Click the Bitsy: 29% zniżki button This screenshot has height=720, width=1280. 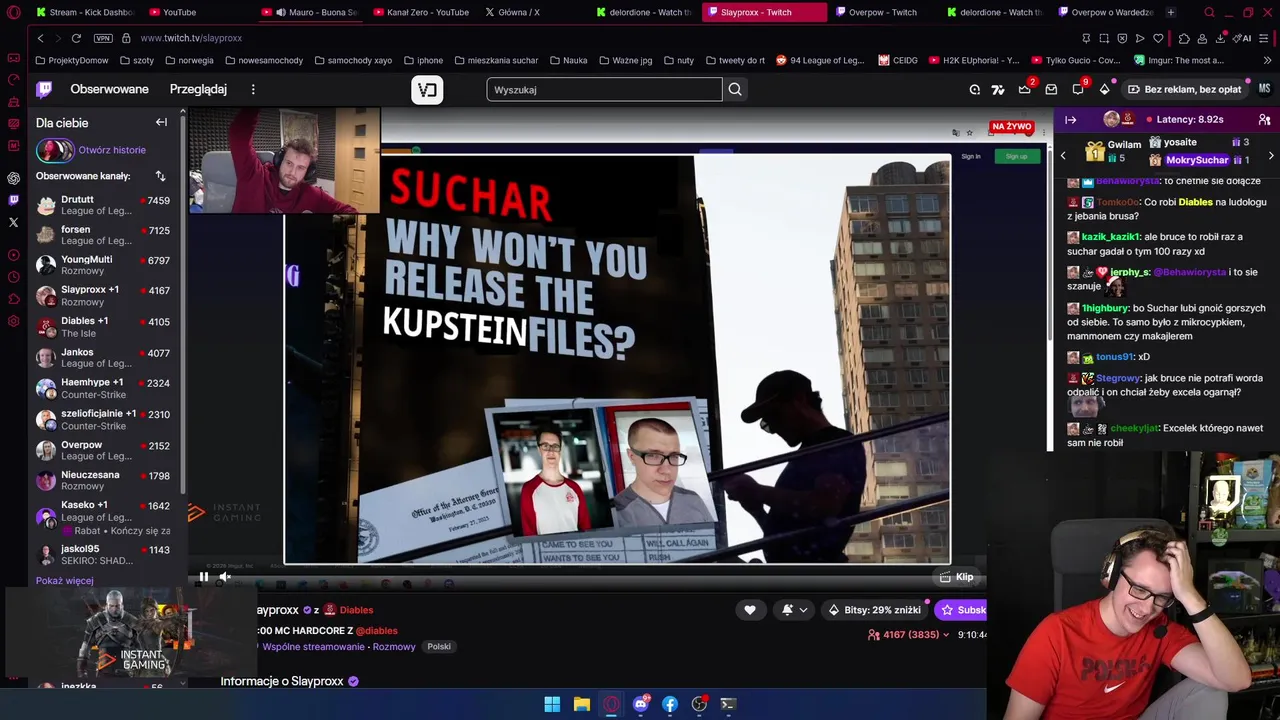point(874,610)
